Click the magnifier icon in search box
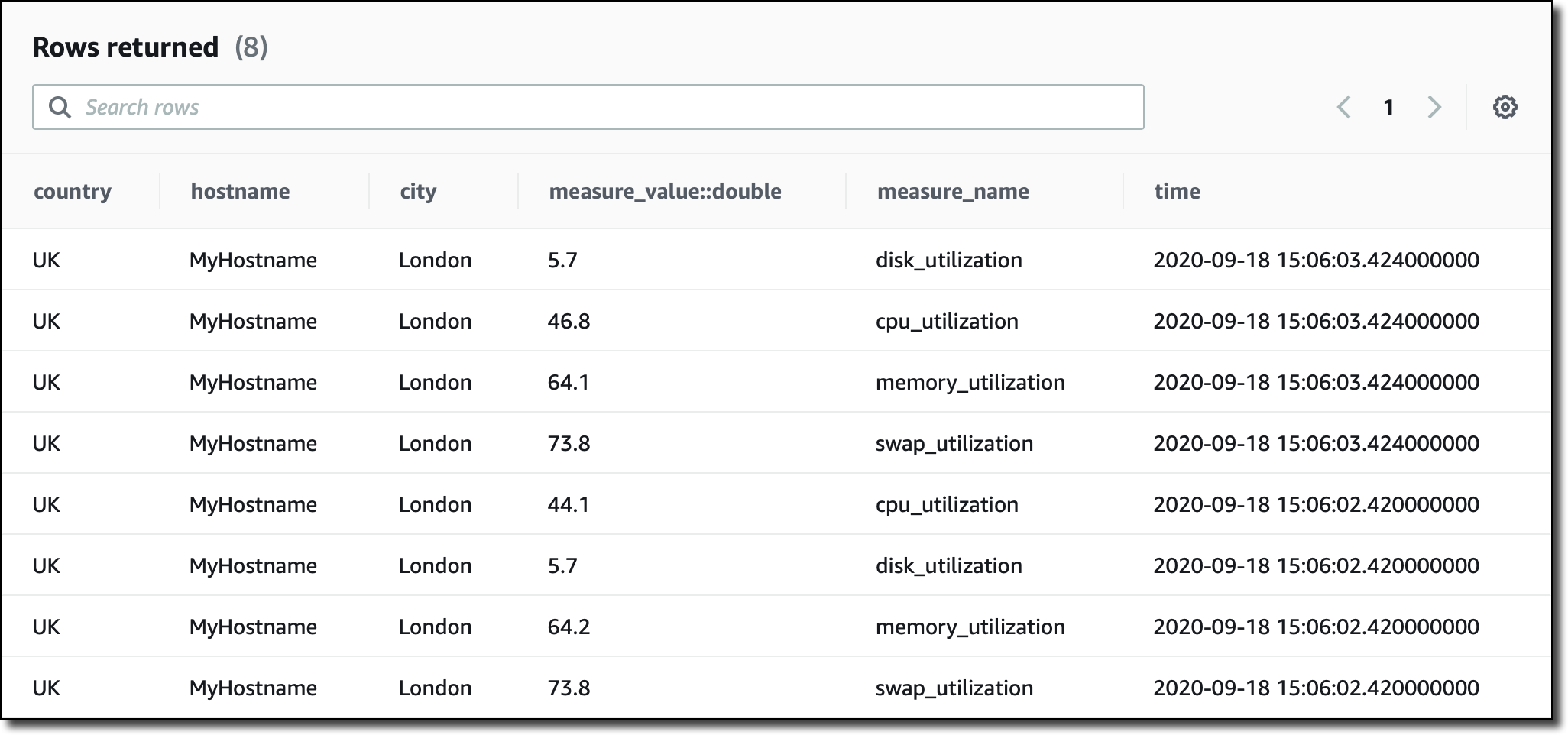The image size is (1568, 735). point(60,107)
